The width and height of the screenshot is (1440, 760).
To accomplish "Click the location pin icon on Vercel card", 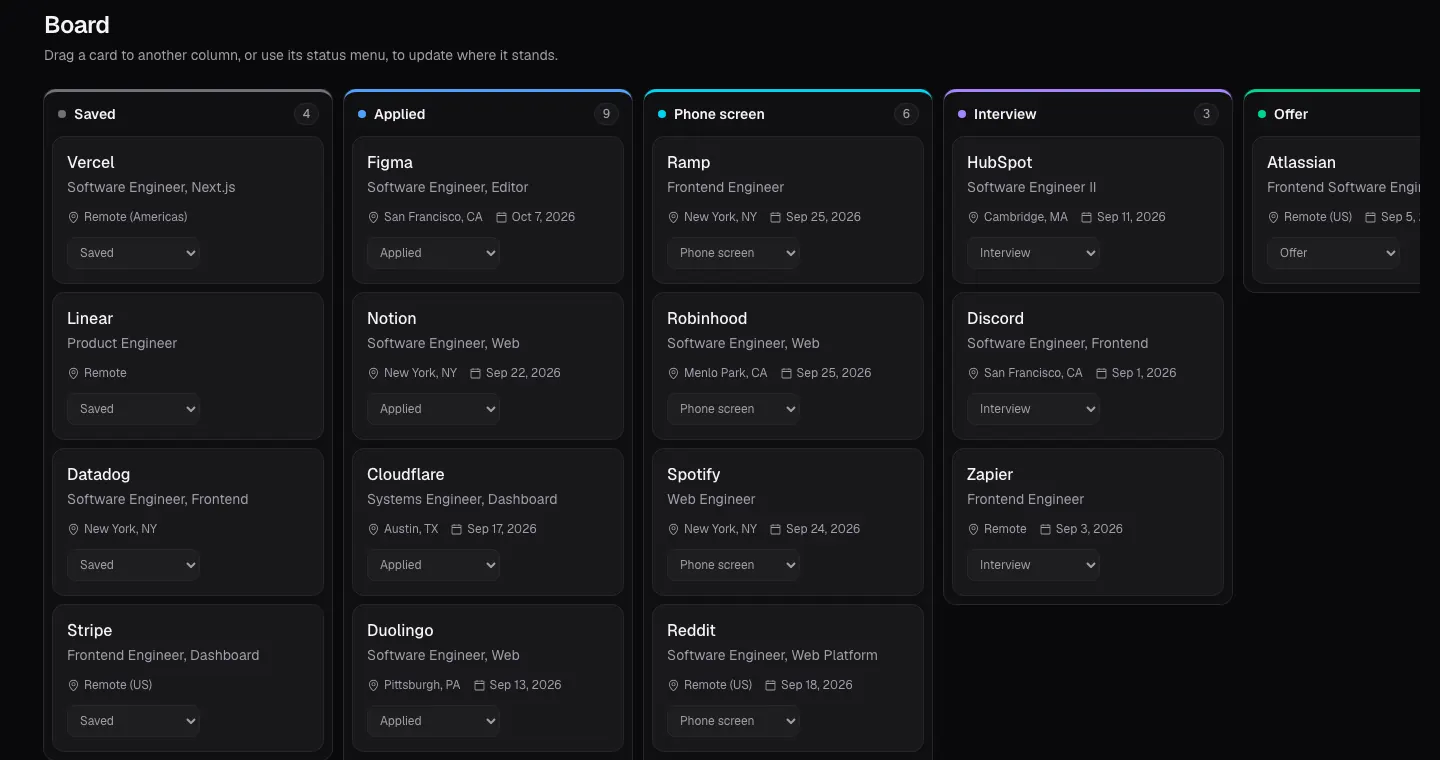I will click(x=73, y=217).
